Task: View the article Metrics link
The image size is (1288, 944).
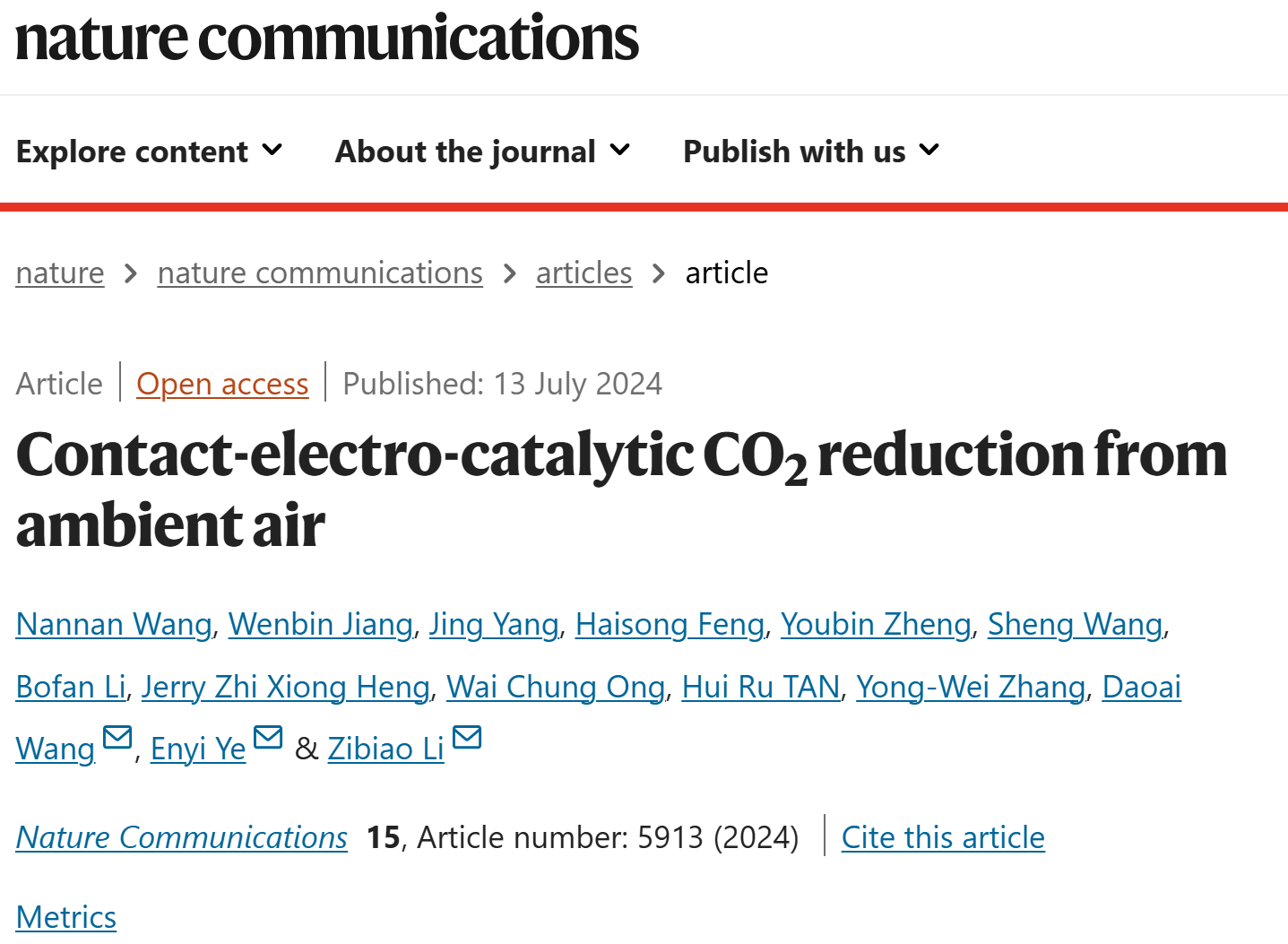Action: [x=66, y=917]
